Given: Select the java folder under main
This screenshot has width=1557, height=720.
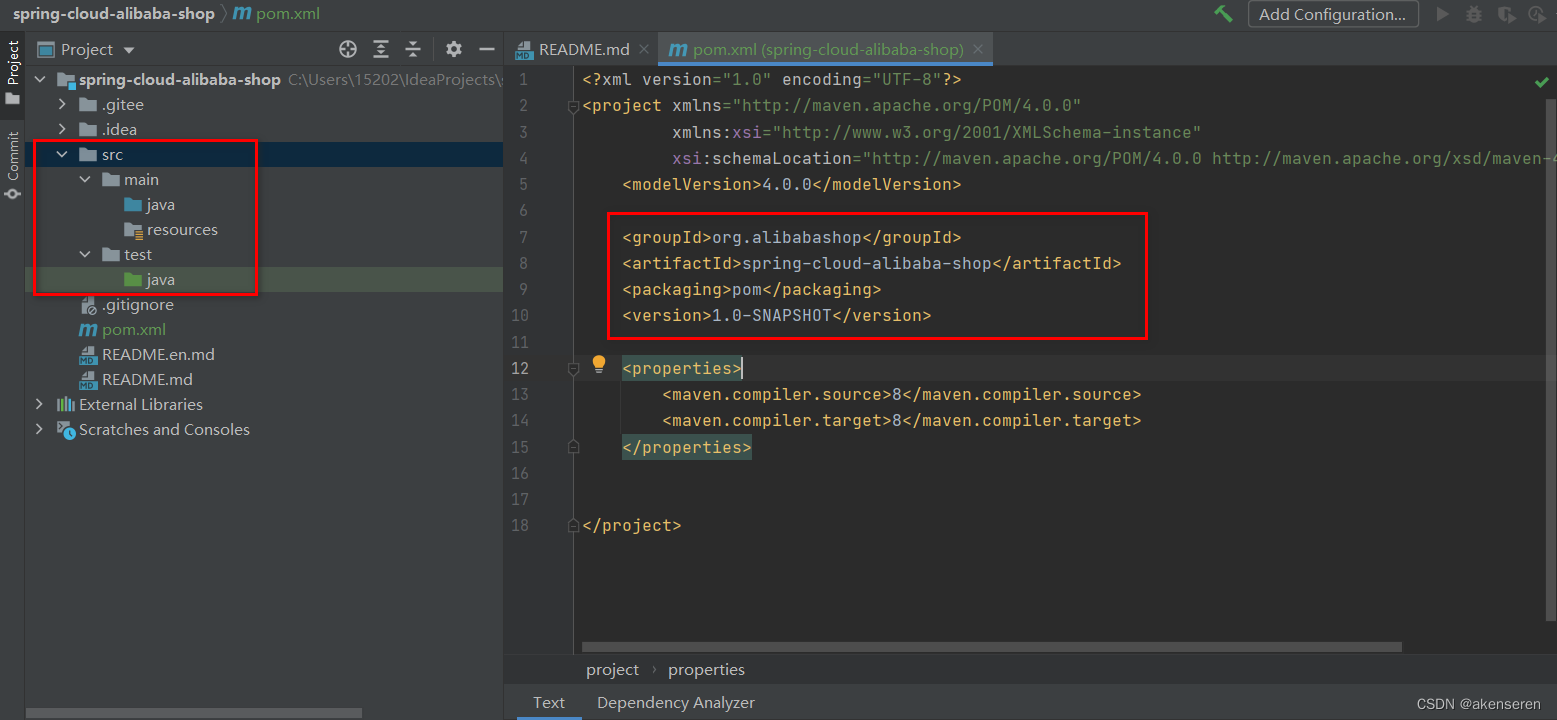Looking at the screenshot, I should (150, 205).
